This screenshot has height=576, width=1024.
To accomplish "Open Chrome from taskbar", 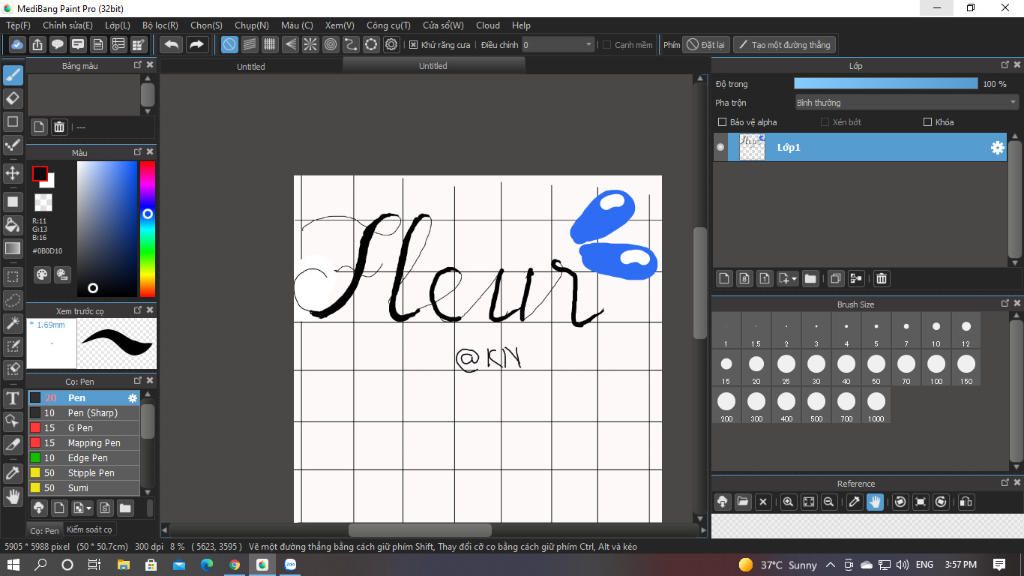I will [234, 564].
